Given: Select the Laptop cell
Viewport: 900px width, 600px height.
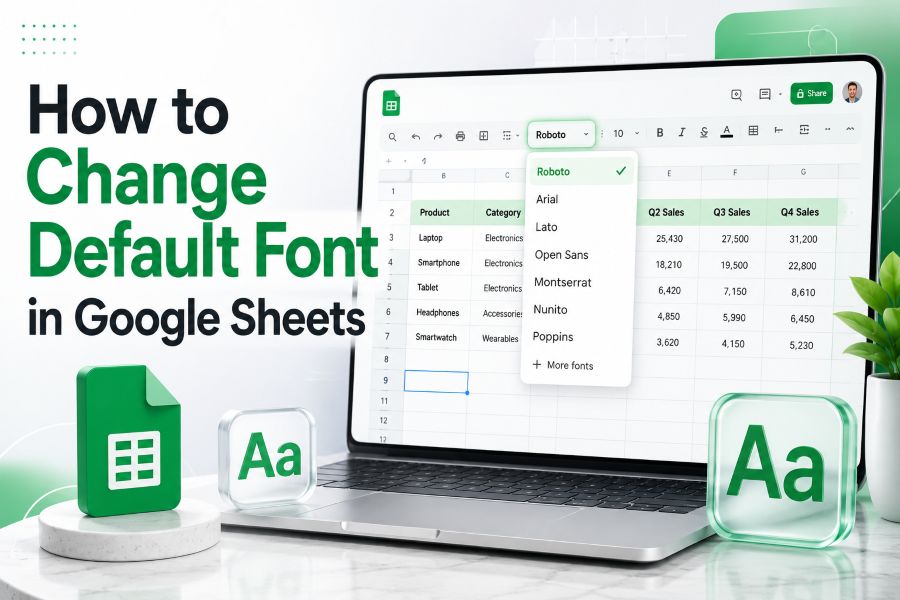Looking at the screenshot, I should click(x=441, y=238).
